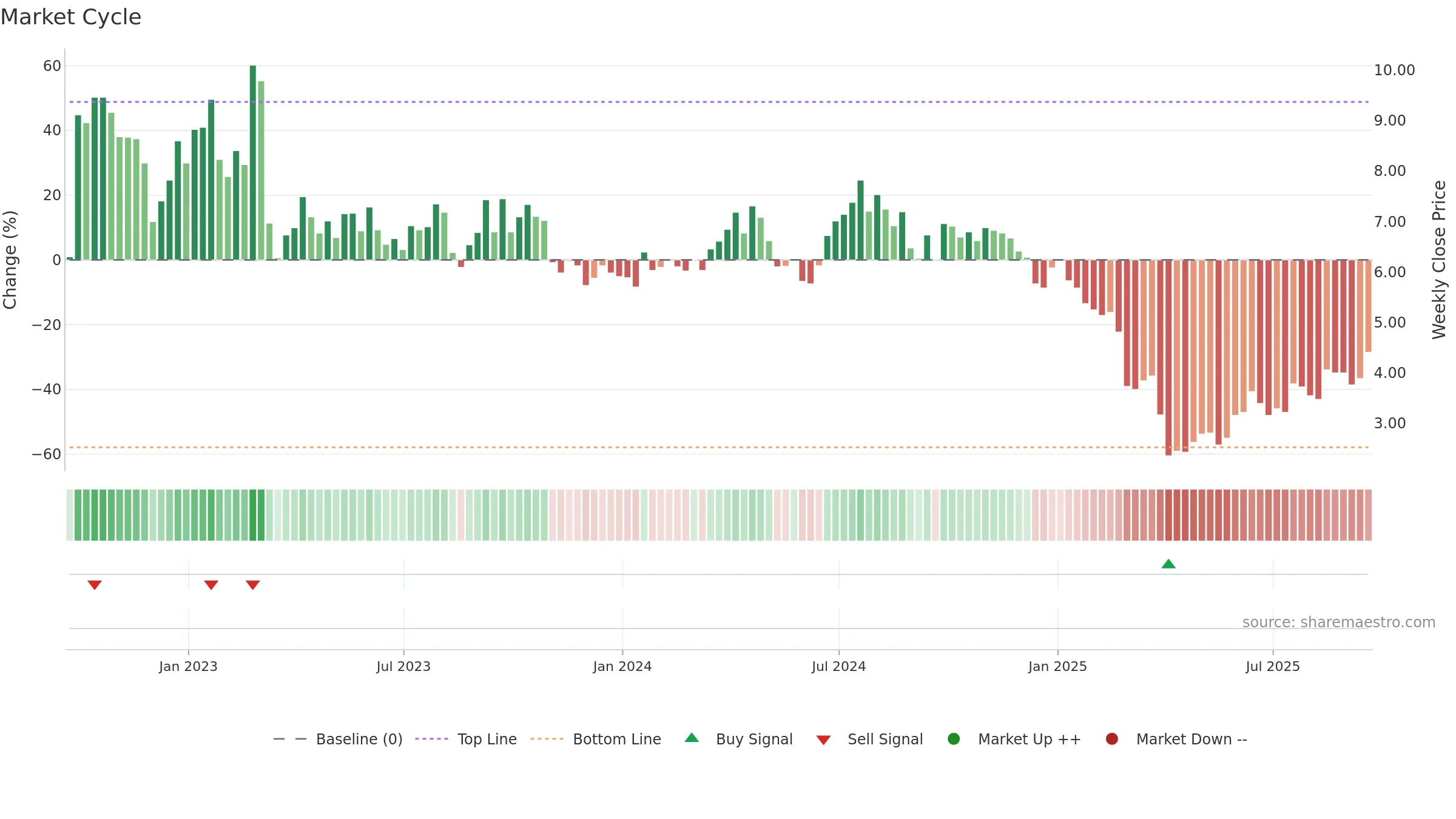Screen dimensions: 1456x819
Task: Click the Baseline (0) dashed line swatch in legend
Action: click(290, 739)
